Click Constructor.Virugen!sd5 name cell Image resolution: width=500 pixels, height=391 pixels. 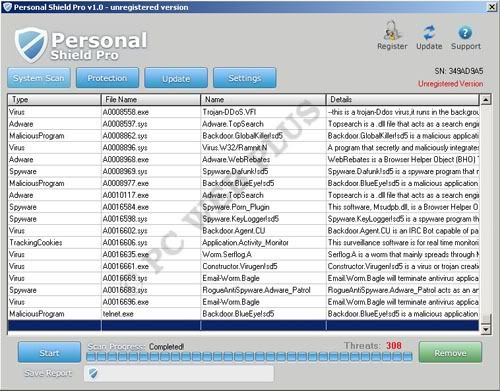[263, 266]
